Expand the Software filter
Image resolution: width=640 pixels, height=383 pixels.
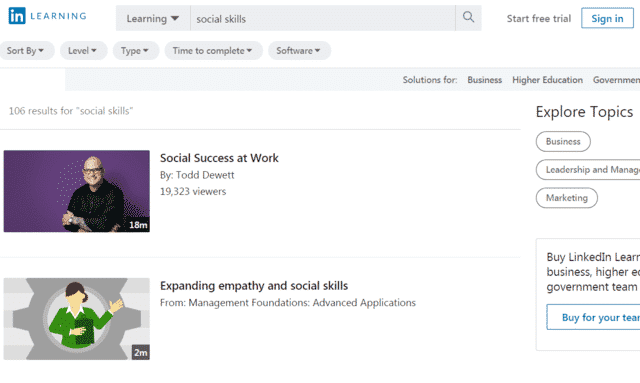[x=299, y=51]
